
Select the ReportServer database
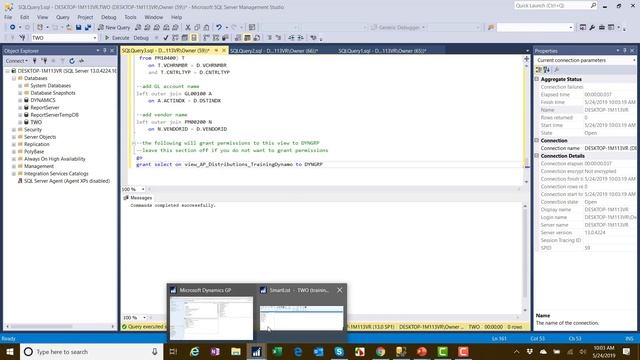coord(45,108)
